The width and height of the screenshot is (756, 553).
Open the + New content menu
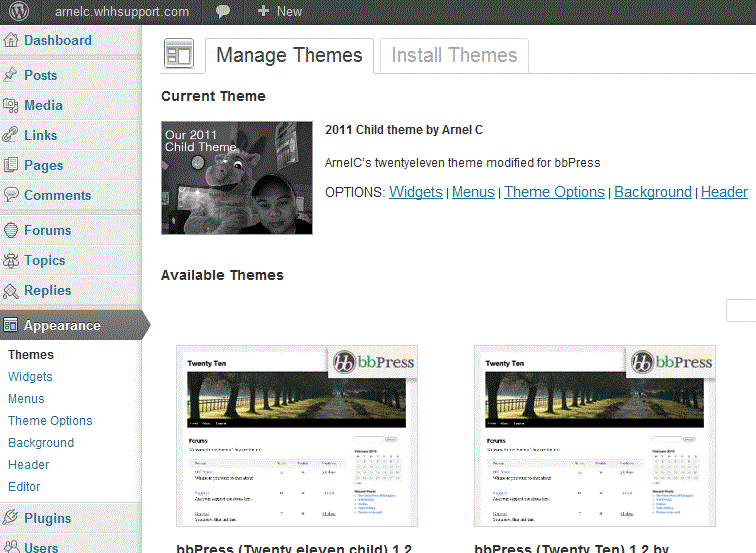point(279,12)
